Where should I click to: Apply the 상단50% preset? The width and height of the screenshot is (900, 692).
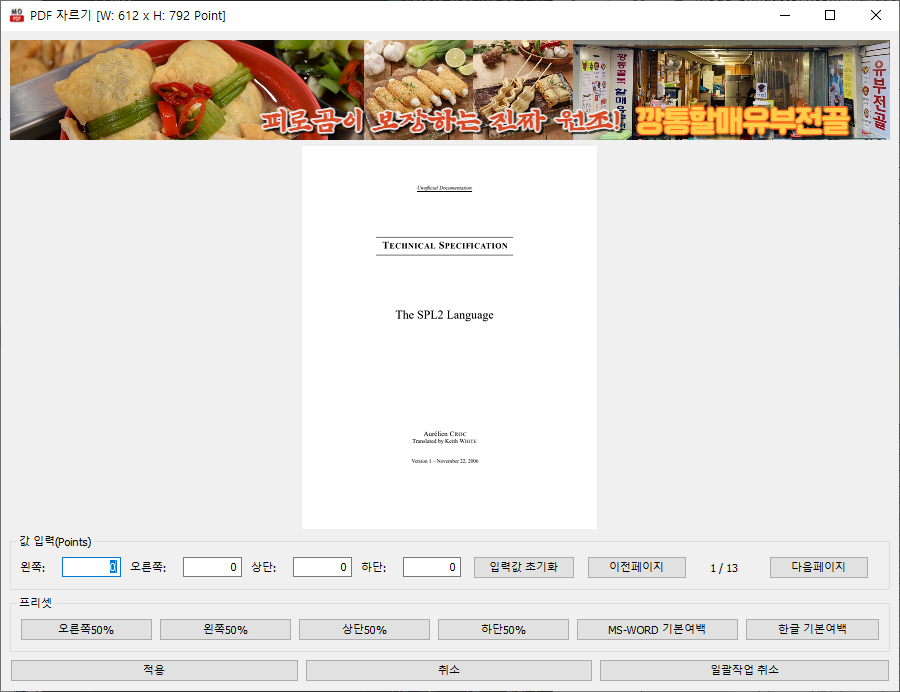(364, 629)
